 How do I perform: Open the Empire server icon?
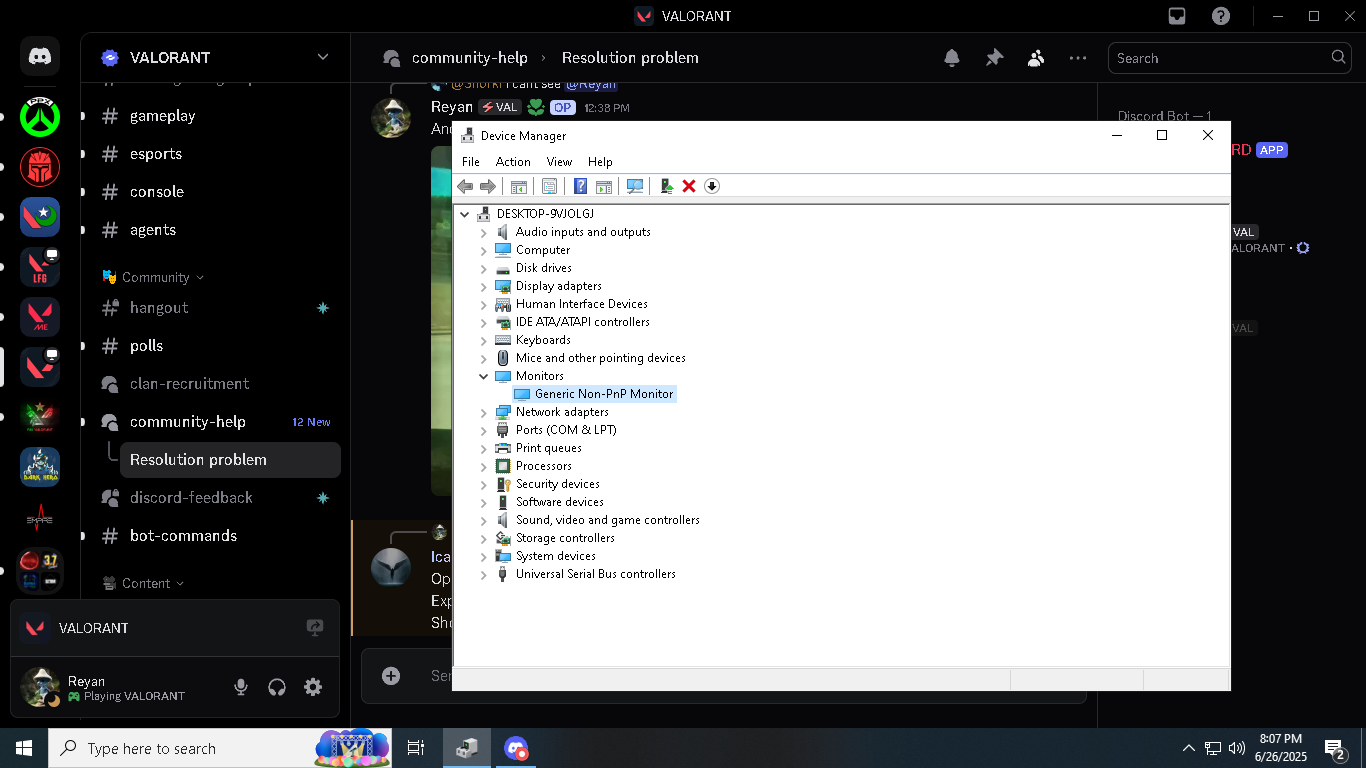click(40, 519)
